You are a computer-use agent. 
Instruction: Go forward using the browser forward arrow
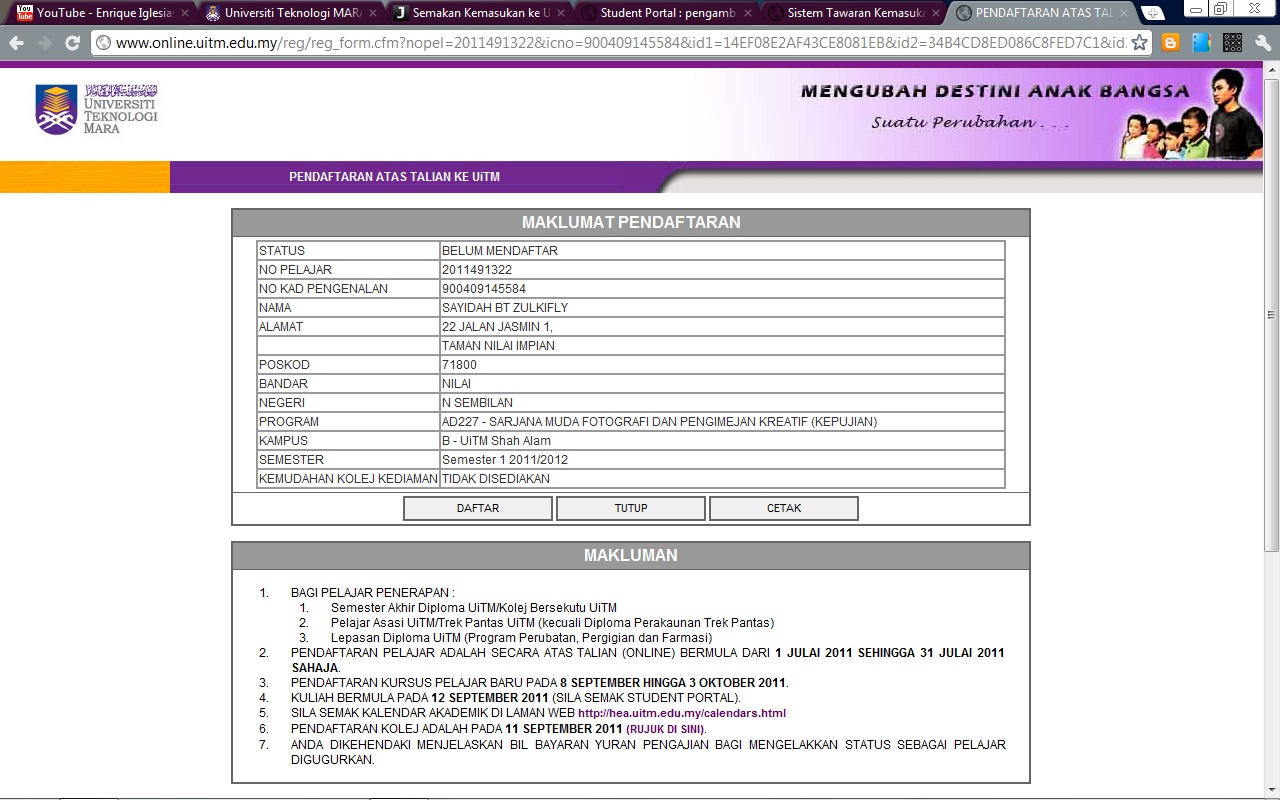(x=44, y=43)
